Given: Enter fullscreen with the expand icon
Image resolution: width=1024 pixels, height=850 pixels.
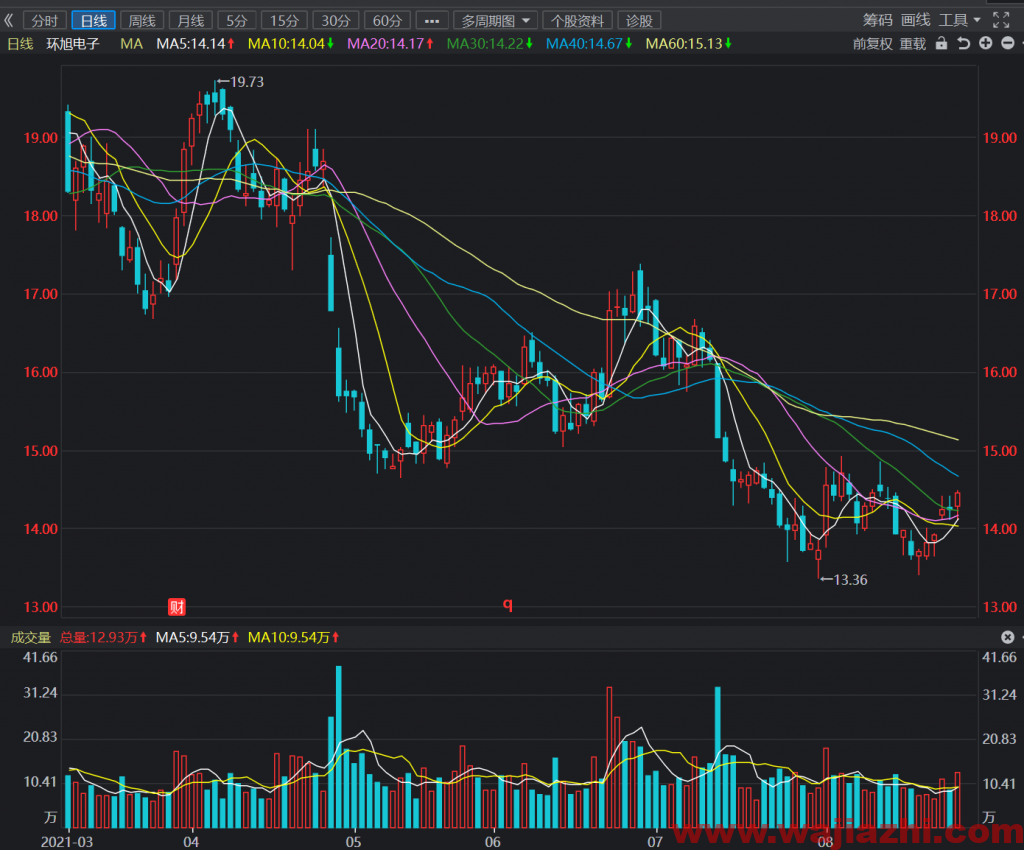Looking at the screenshot, I should pyautogui.click(x=1000, y=20).
